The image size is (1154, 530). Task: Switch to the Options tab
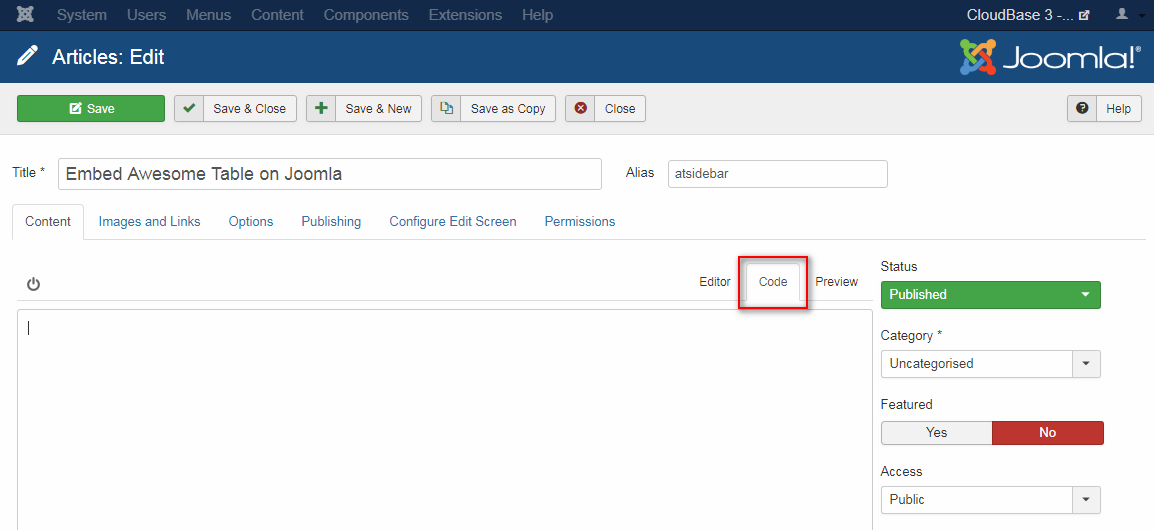(251, 222)
